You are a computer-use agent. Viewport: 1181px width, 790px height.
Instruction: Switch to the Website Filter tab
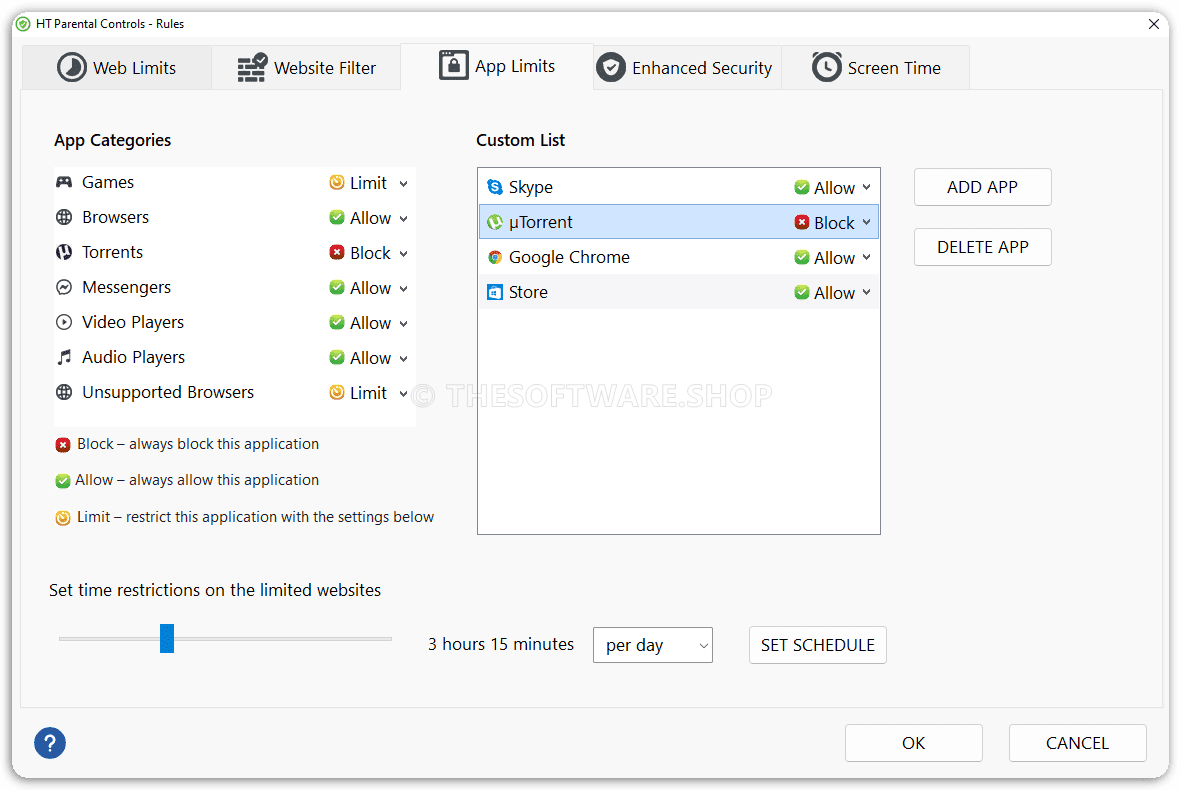tap(307, 68)
